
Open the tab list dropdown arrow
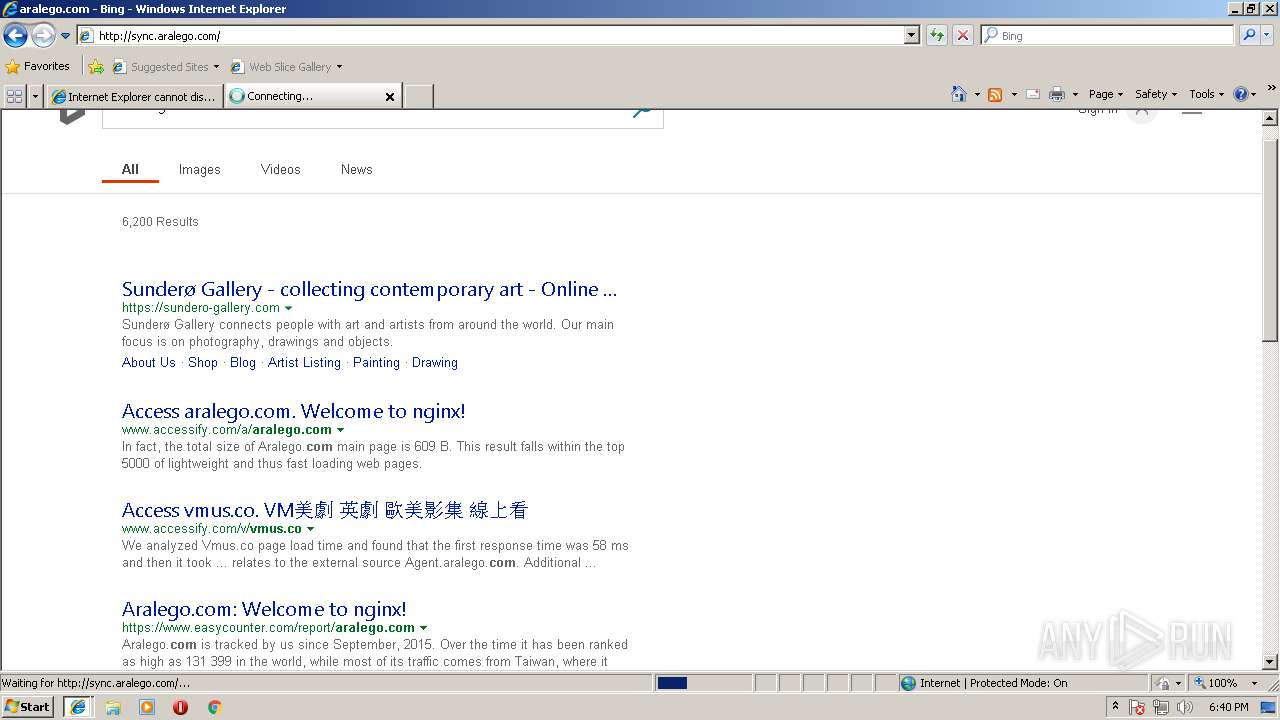[x=36, y=96]
